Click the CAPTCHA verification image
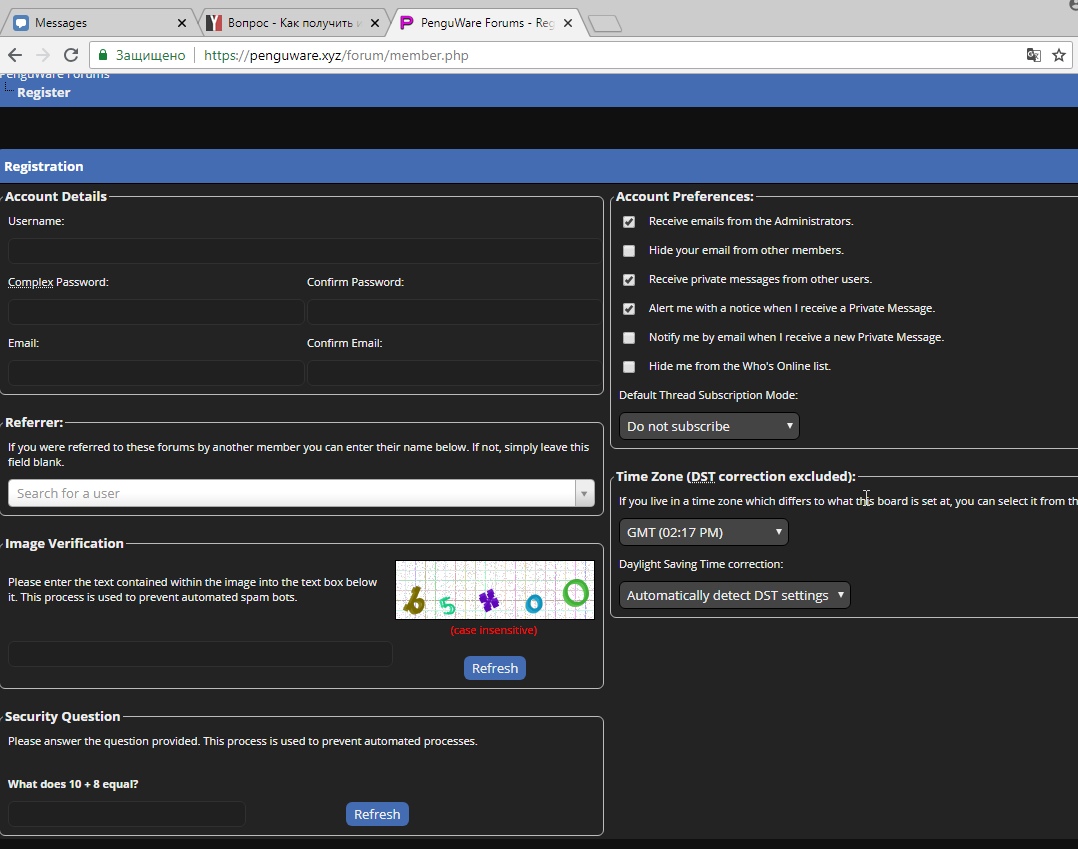 495,590
